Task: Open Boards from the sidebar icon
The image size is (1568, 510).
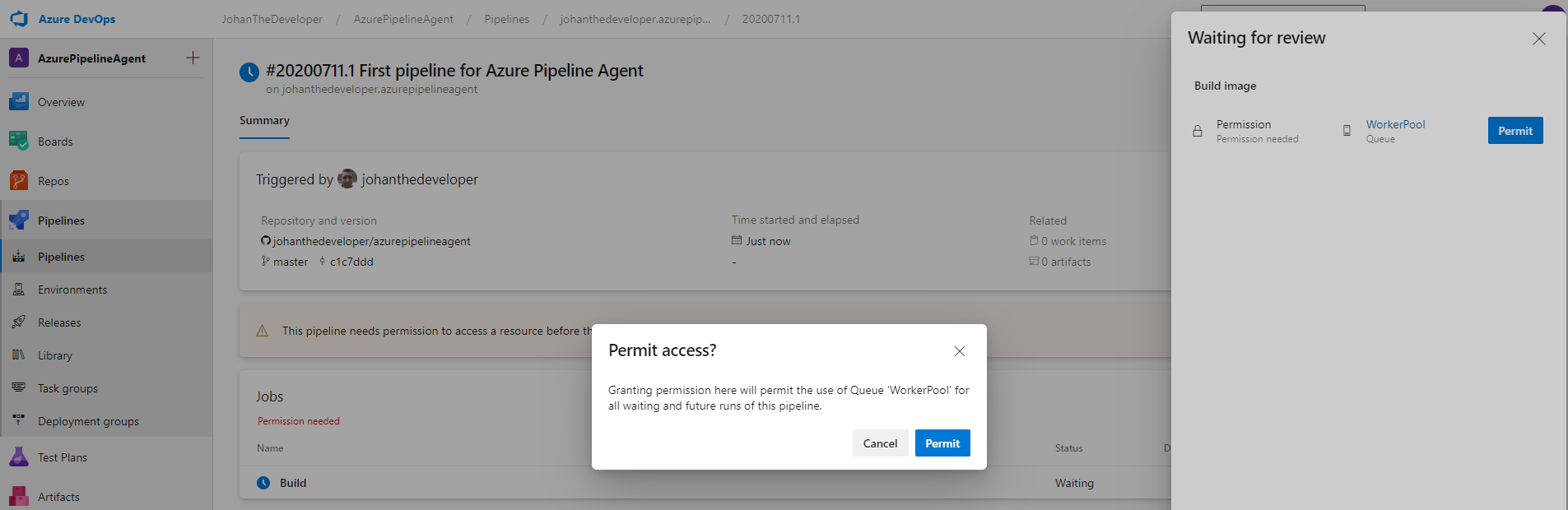Action: click(19, 141)
